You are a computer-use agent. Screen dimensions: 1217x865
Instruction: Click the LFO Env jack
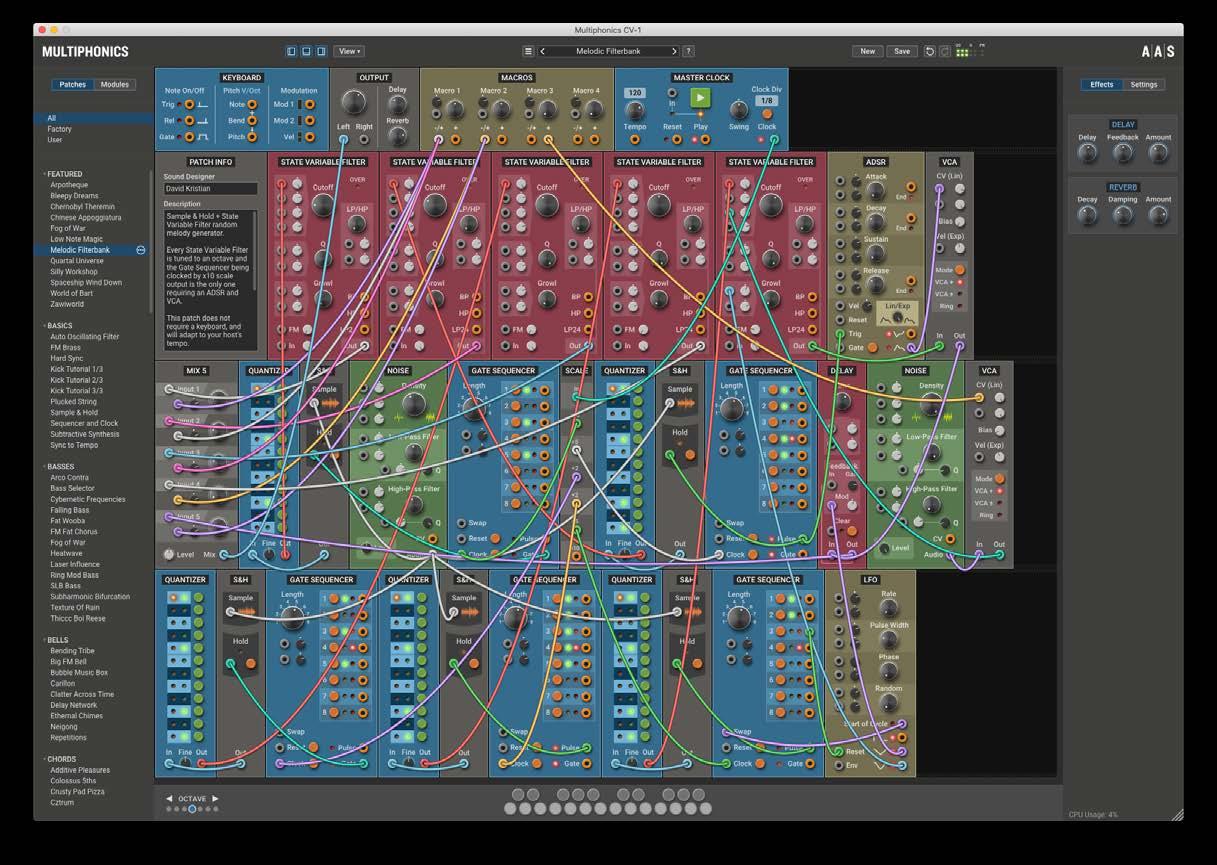839,765
